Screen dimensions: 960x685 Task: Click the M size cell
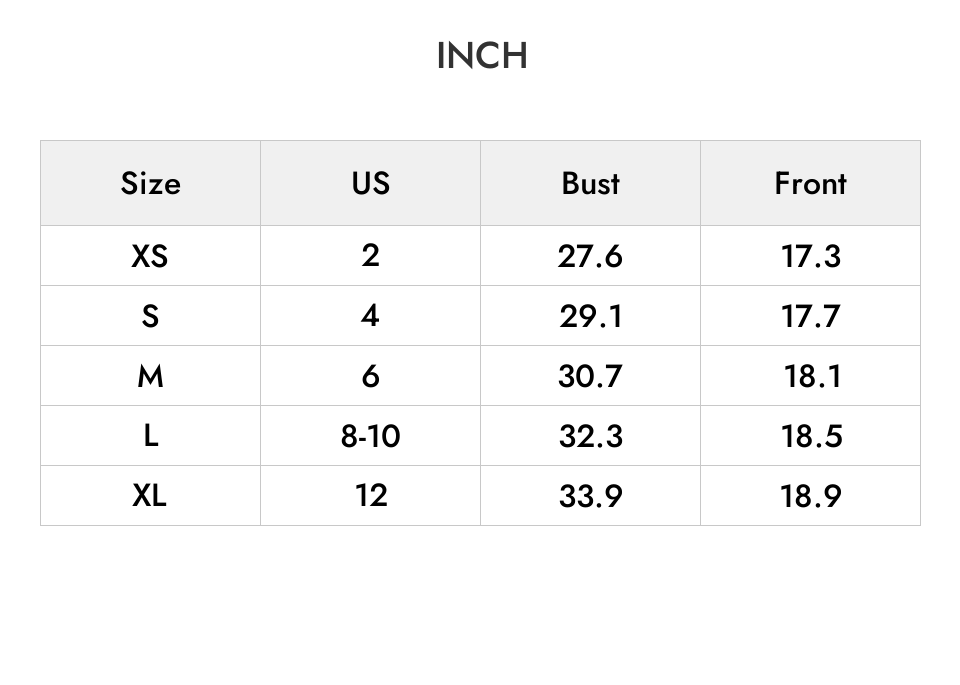point(151,375)
